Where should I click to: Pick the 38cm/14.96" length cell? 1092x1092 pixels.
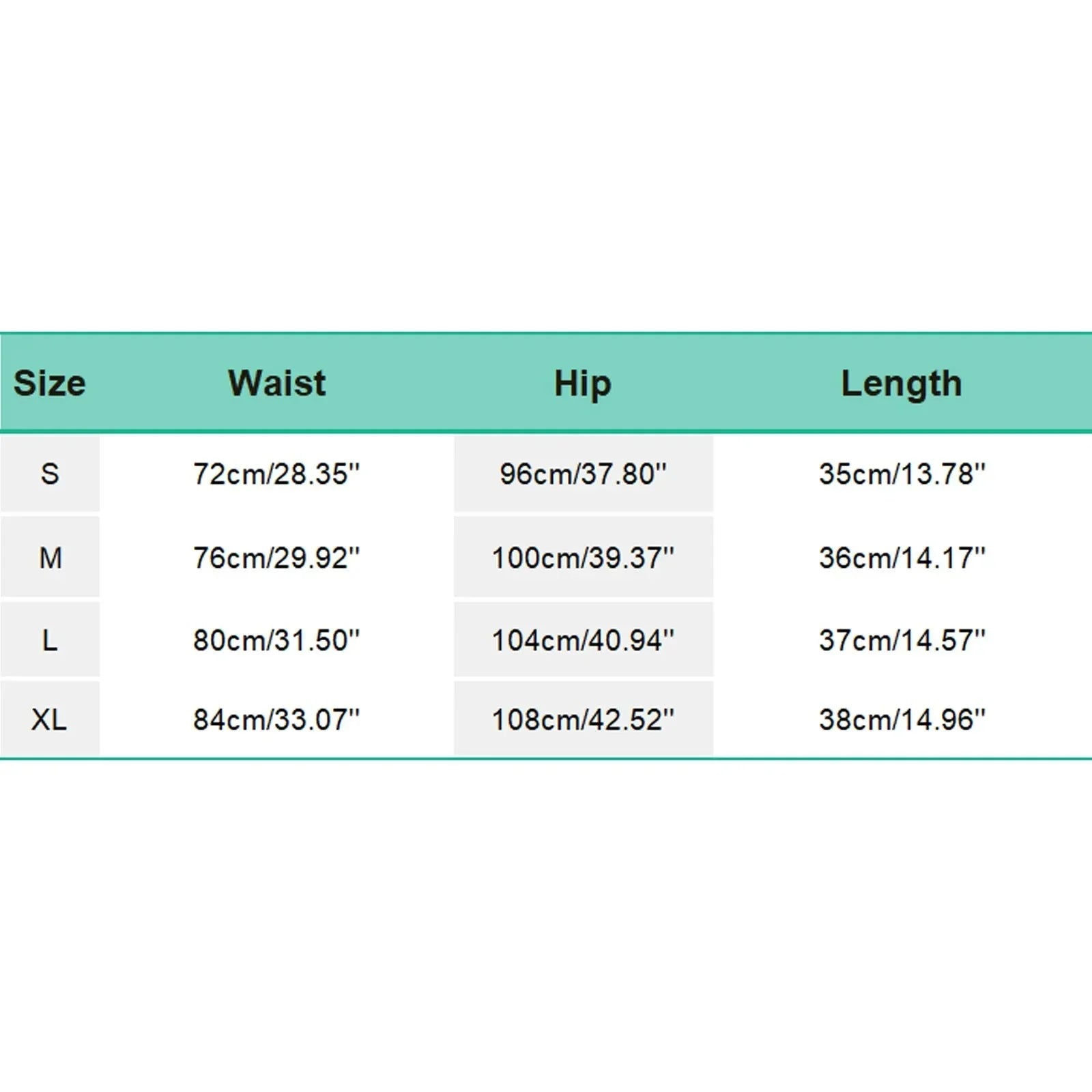tap(902, 719)
